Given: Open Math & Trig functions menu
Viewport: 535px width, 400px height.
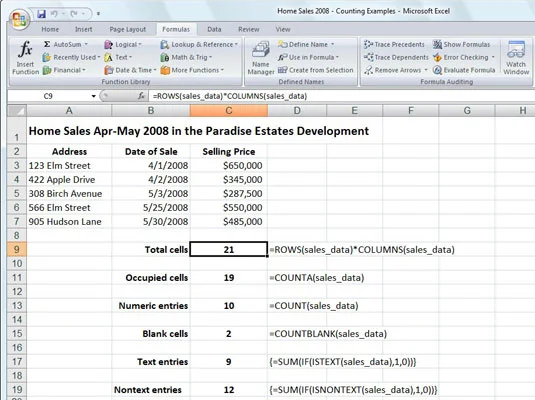Looking at the screenshot, I should click(186, 57).
